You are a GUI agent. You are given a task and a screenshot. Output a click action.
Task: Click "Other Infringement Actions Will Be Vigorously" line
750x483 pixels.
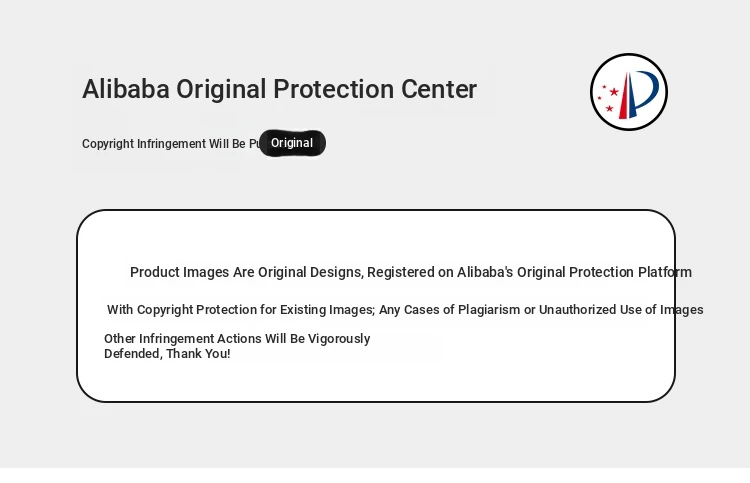pos(237,339)
